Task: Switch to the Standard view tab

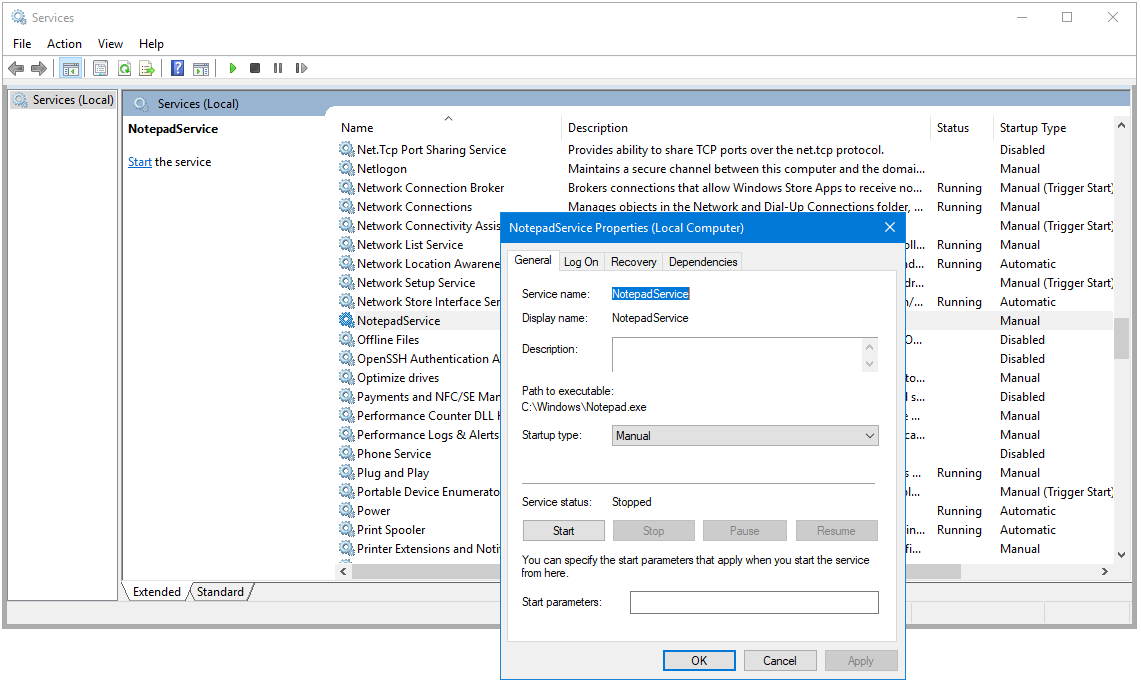Action: pyautogui.click(x=220, y=592)
